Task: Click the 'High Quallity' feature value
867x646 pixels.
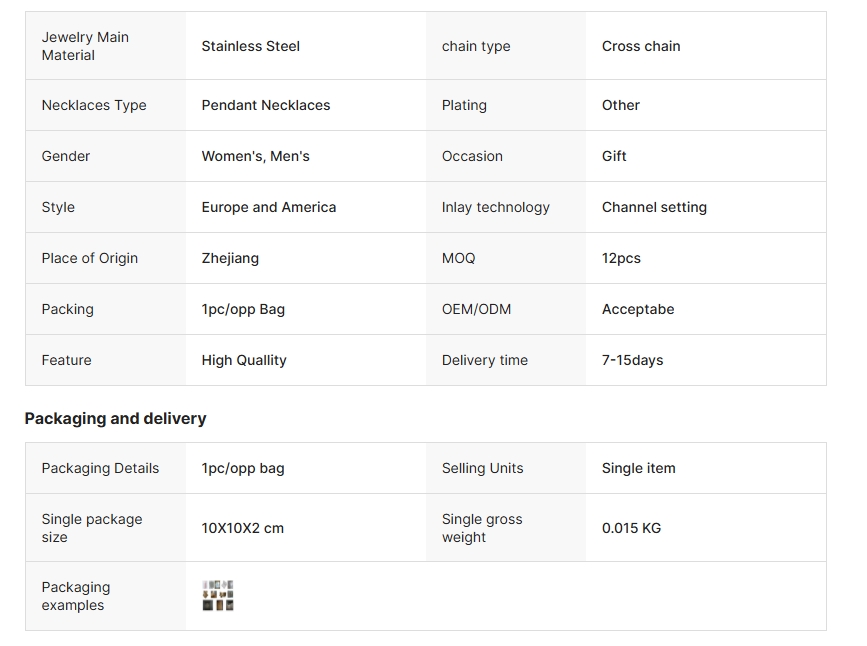Action: [244, 360]
